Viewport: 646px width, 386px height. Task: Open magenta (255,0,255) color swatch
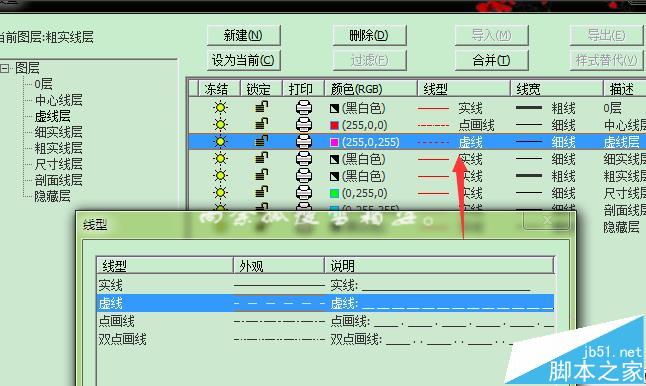(x=334, y=142)
